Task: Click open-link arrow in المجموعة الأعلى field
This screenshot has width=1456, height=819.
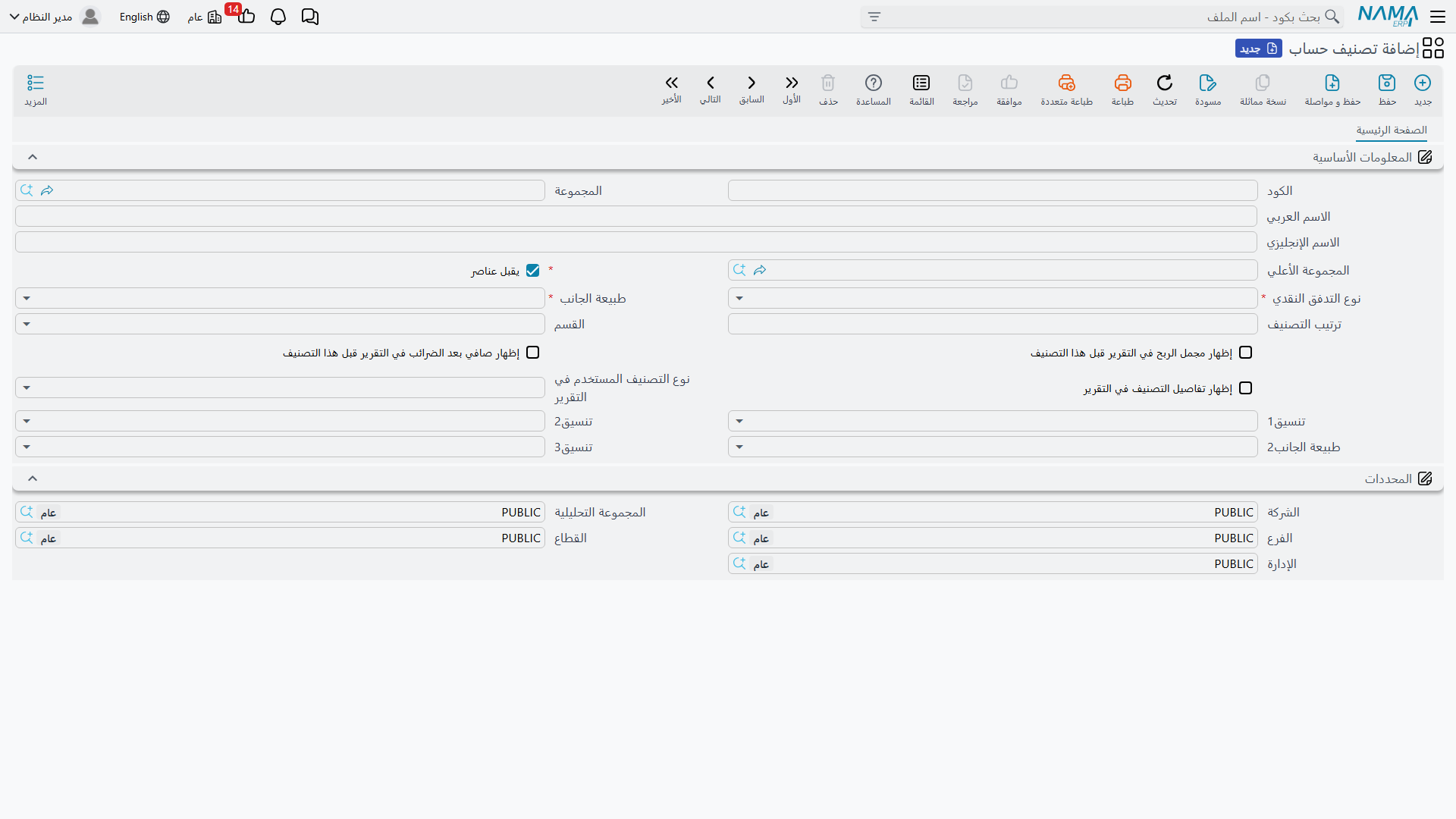Action: coord(760,270)
